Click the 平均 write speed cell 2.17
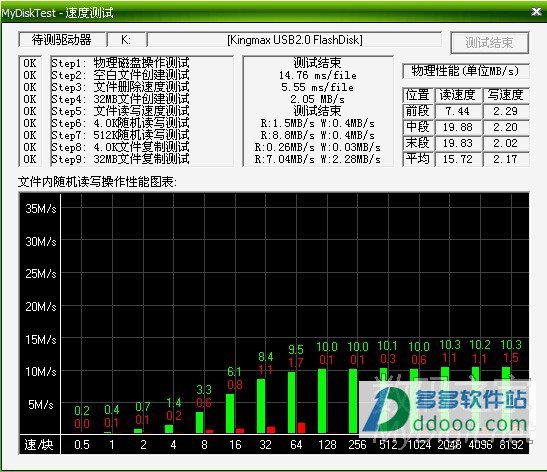The width and height of the screenshot is (547, 472). (x=505, y=159)
